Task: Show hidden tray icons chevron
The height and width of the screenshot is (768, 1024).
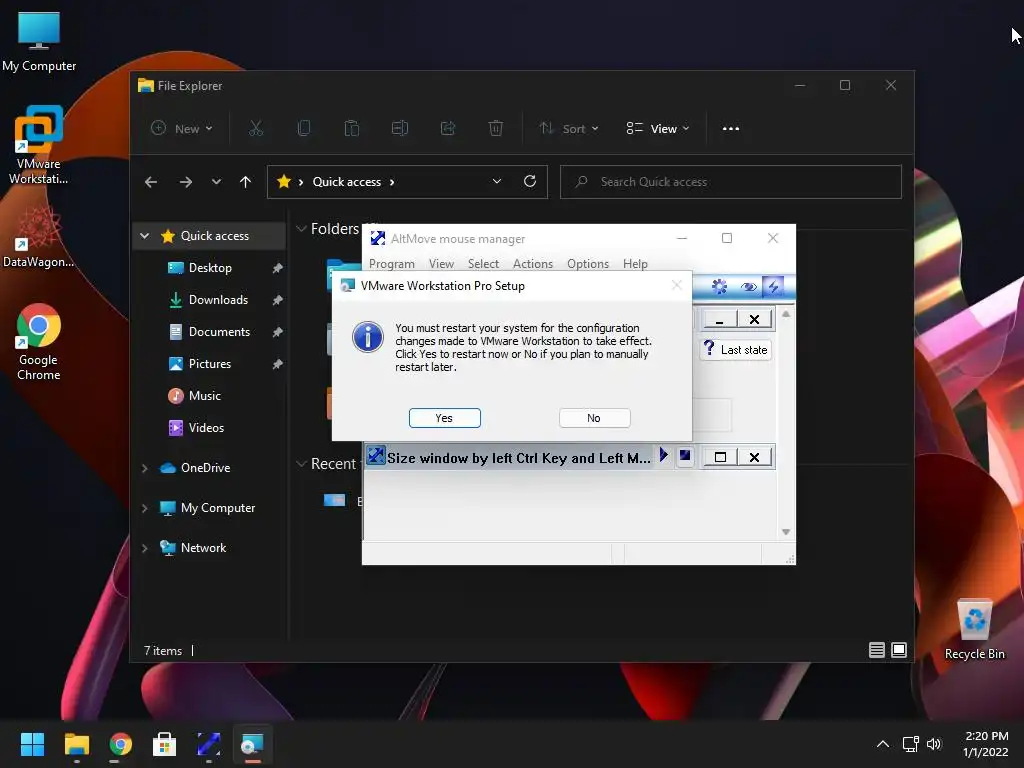Action: coord(882,744)
